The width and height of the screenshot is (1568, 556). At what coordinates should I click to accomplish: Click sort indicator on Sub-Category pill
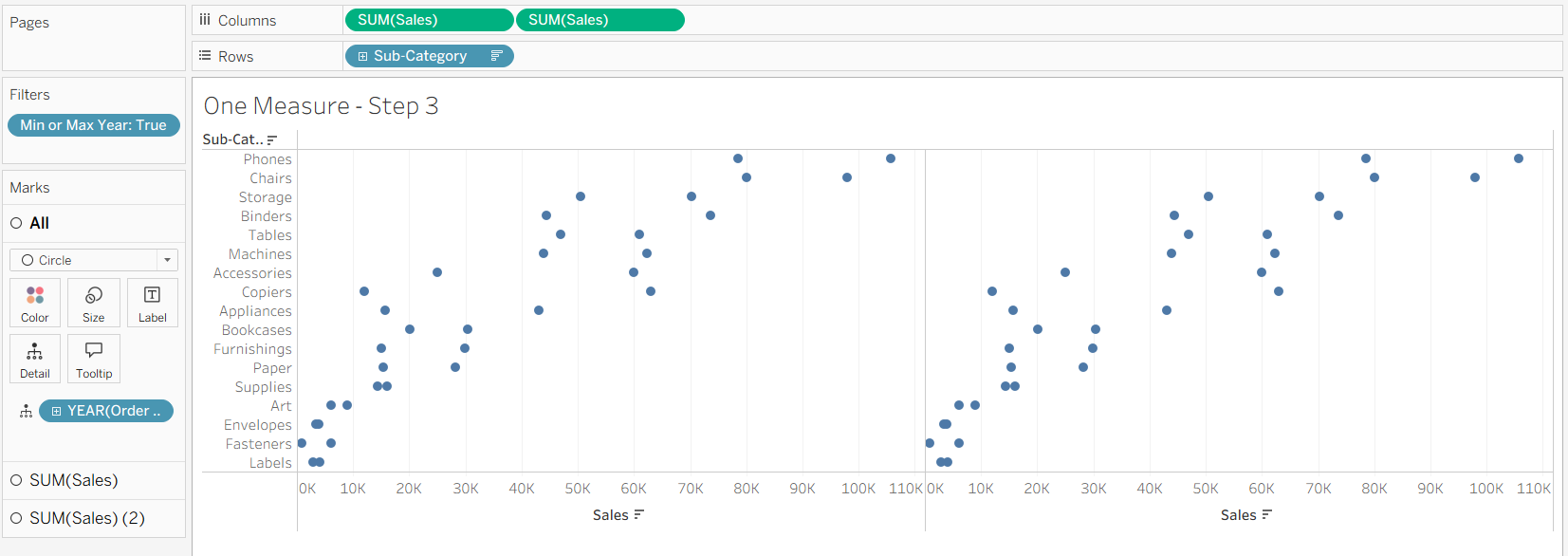(496, 56)
